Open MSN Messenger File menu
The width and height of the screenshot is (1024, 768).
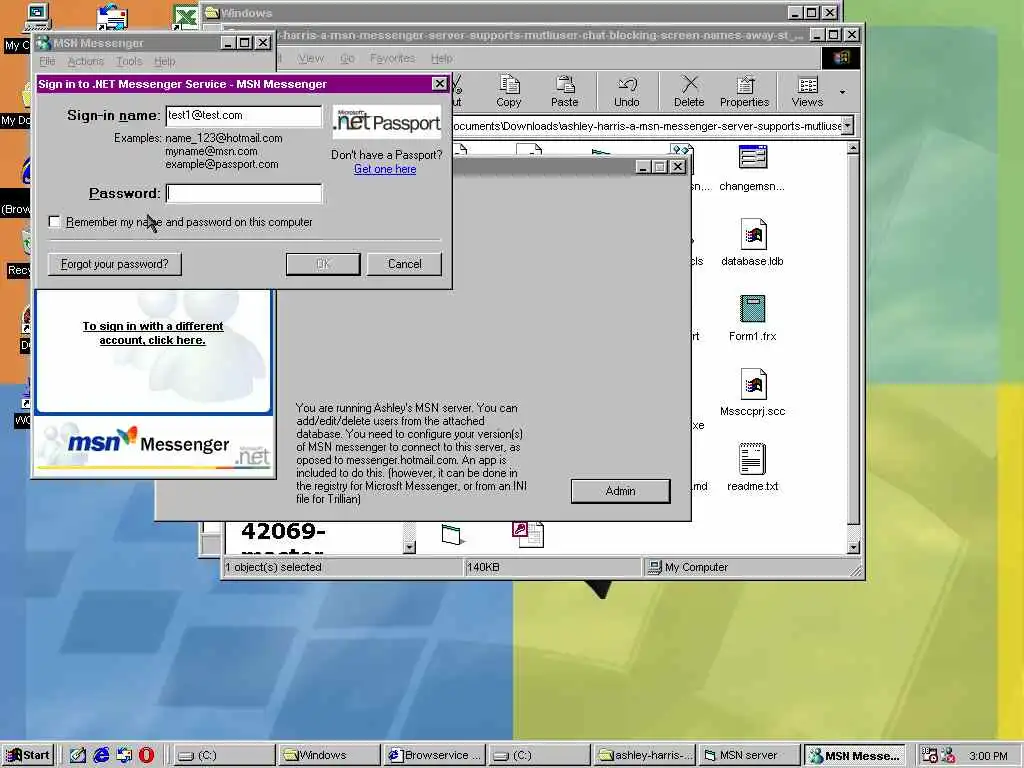[47, 61]
